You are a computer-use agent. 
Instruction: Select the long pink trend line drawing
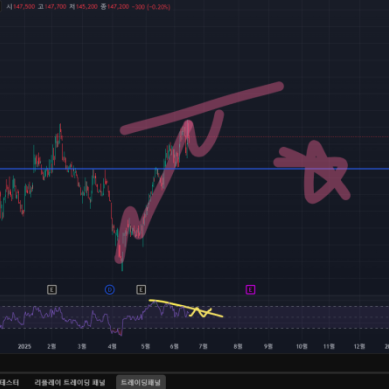point(202,108)
